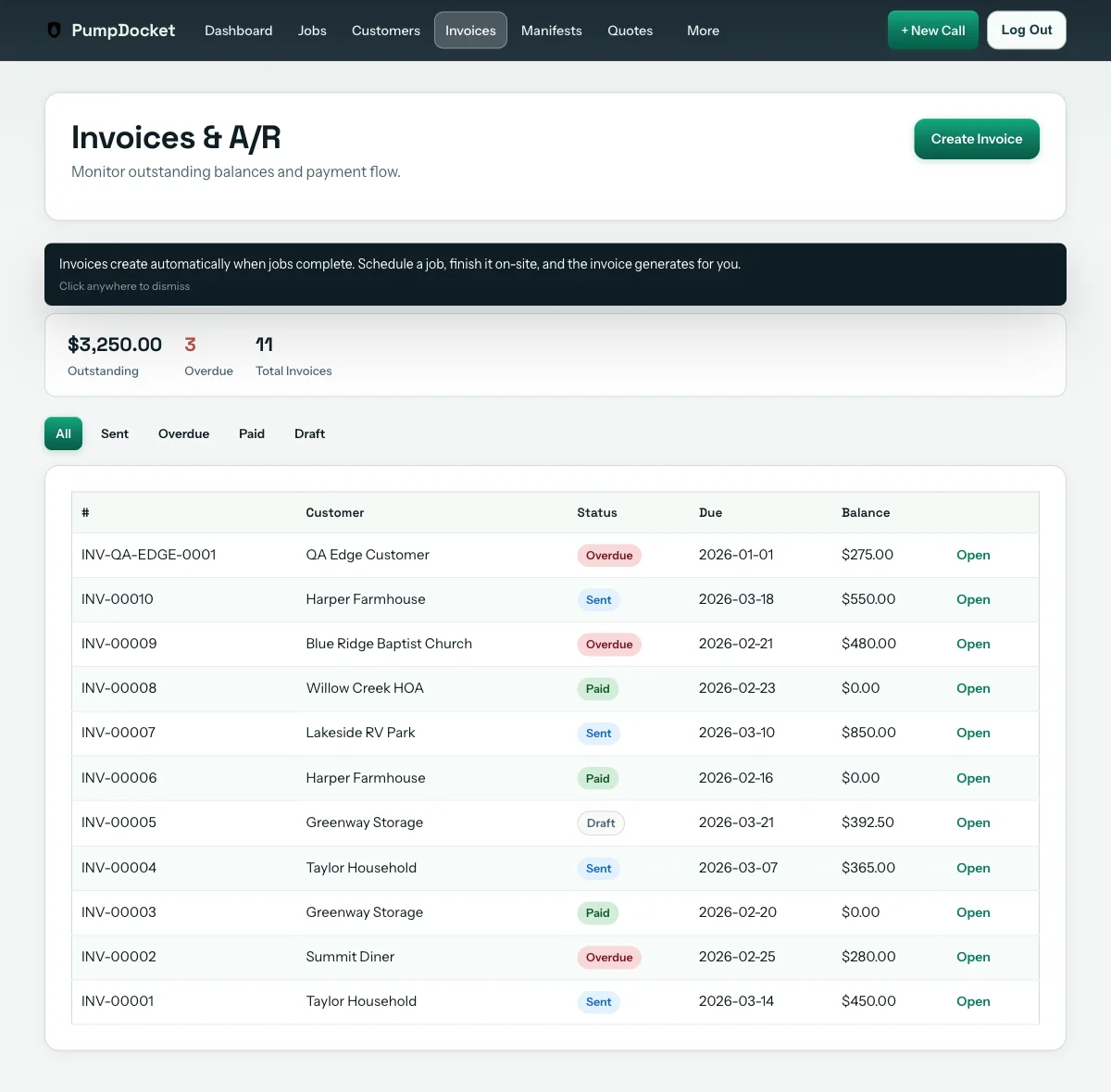Show only Overdue invoices
This screenshot has width=1111, height=1092.
[x=183, y=433]
